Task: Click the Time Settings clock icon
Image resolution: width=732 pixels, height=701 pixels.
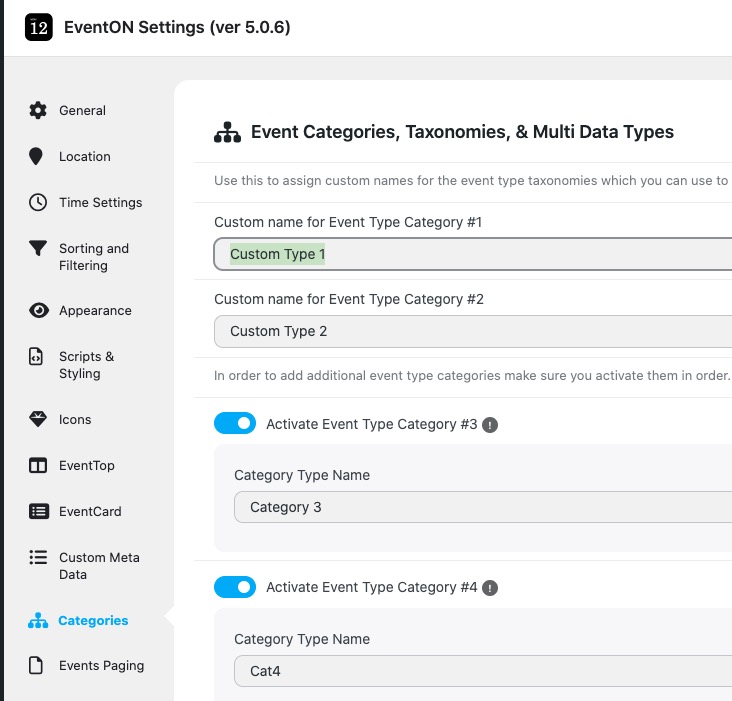Action: pos(38,203)
